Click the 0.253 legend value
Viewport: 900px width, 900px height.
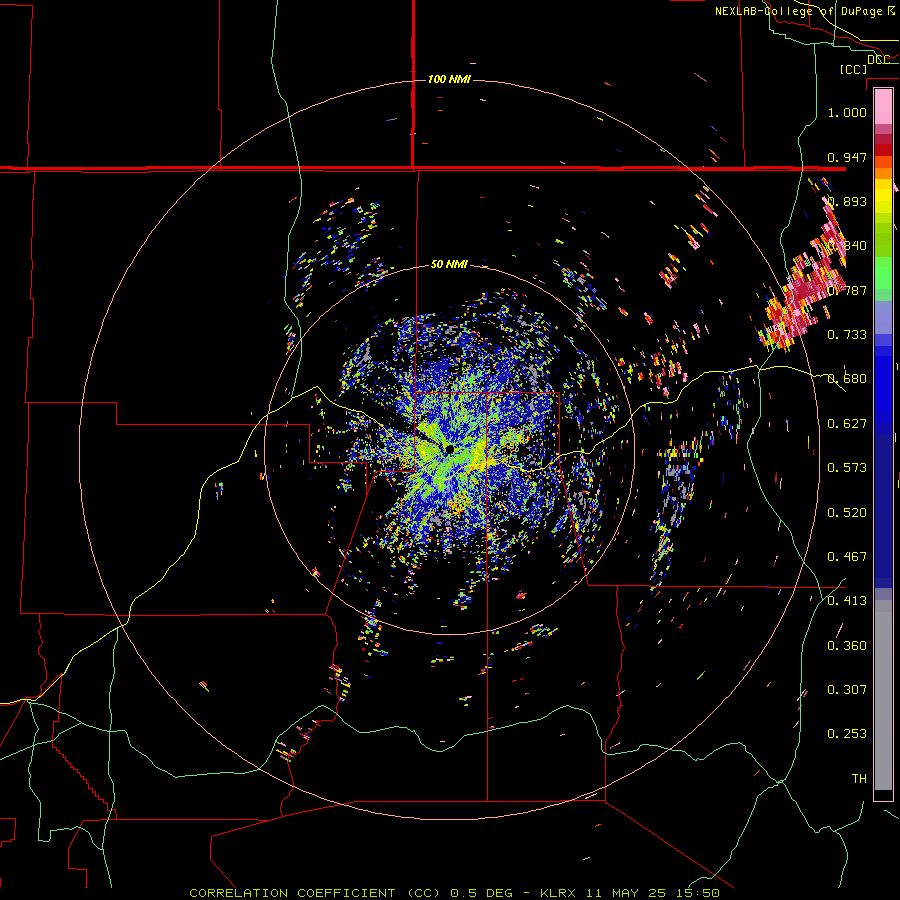pos(847,734)
